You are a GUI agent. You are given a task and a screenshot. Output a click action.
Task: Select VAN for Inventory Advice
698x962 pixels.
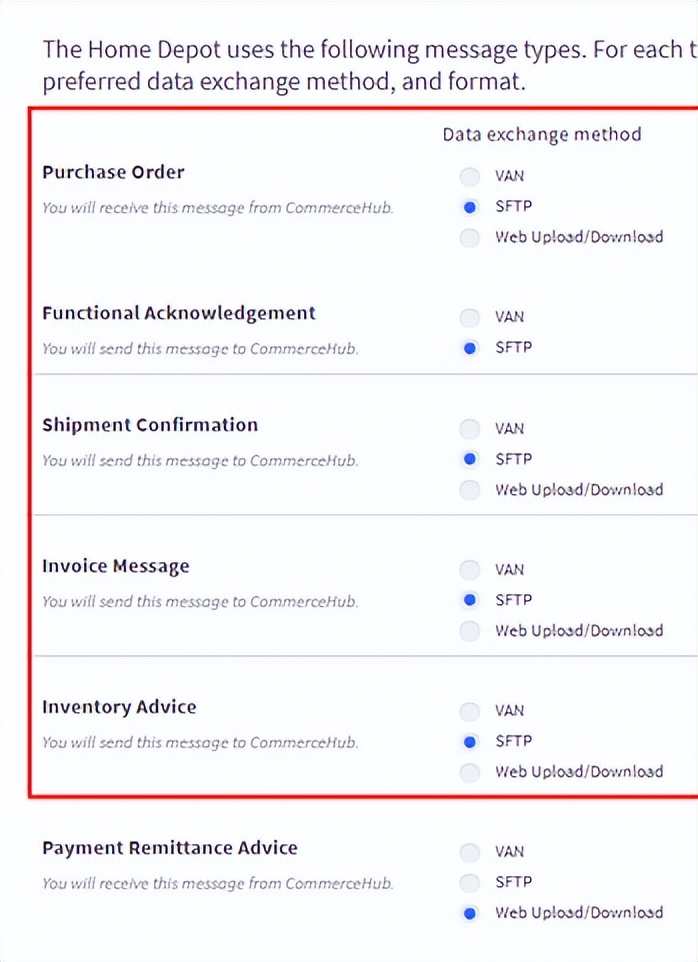pyautogui.click(x=469, y=711)
